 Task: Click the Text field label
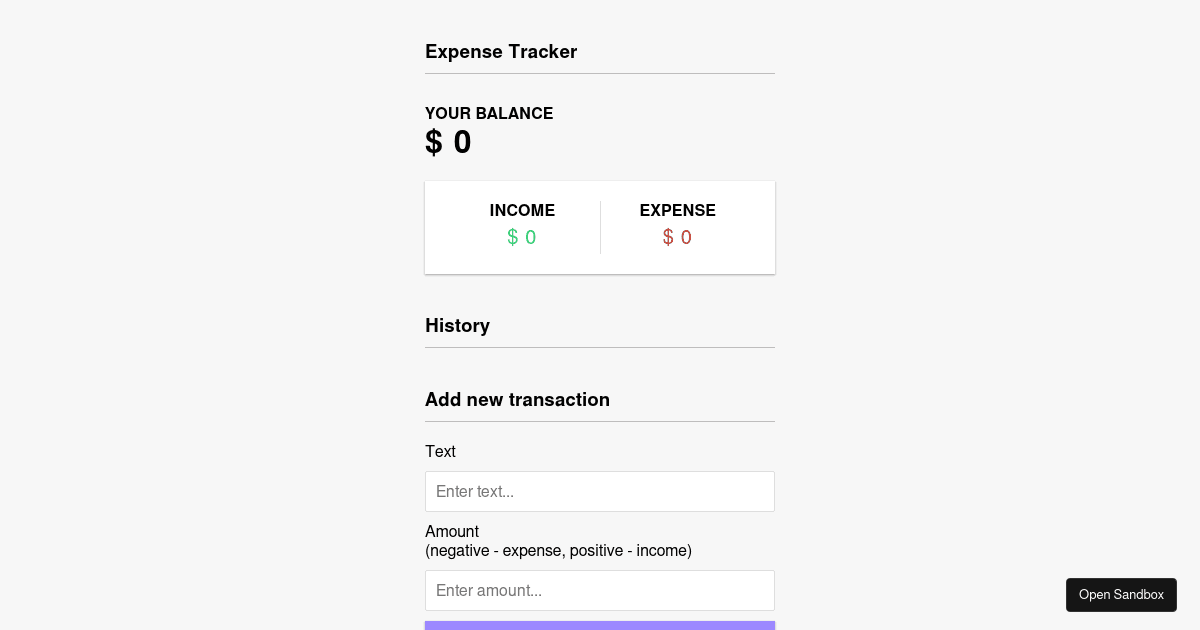[440, 452]
